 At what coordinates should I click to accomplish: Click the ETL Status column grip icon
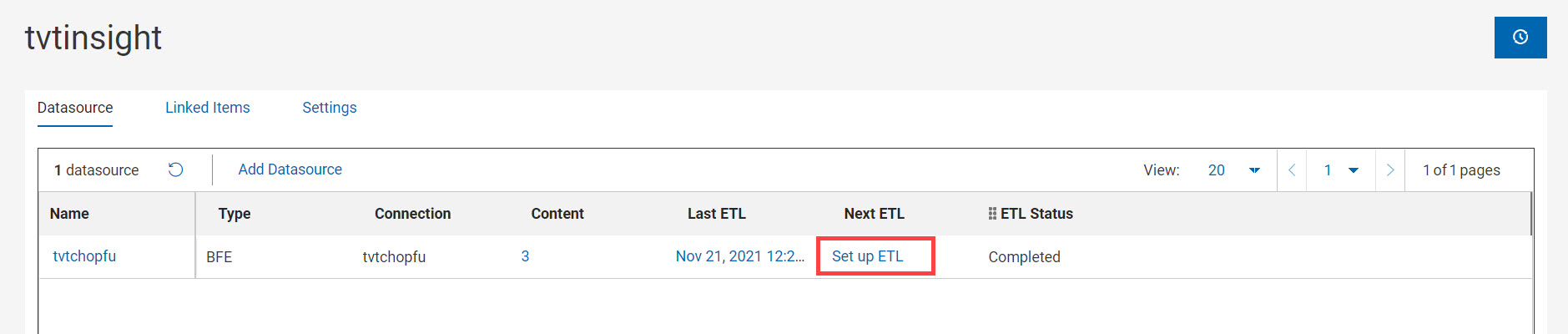point(992,214)
